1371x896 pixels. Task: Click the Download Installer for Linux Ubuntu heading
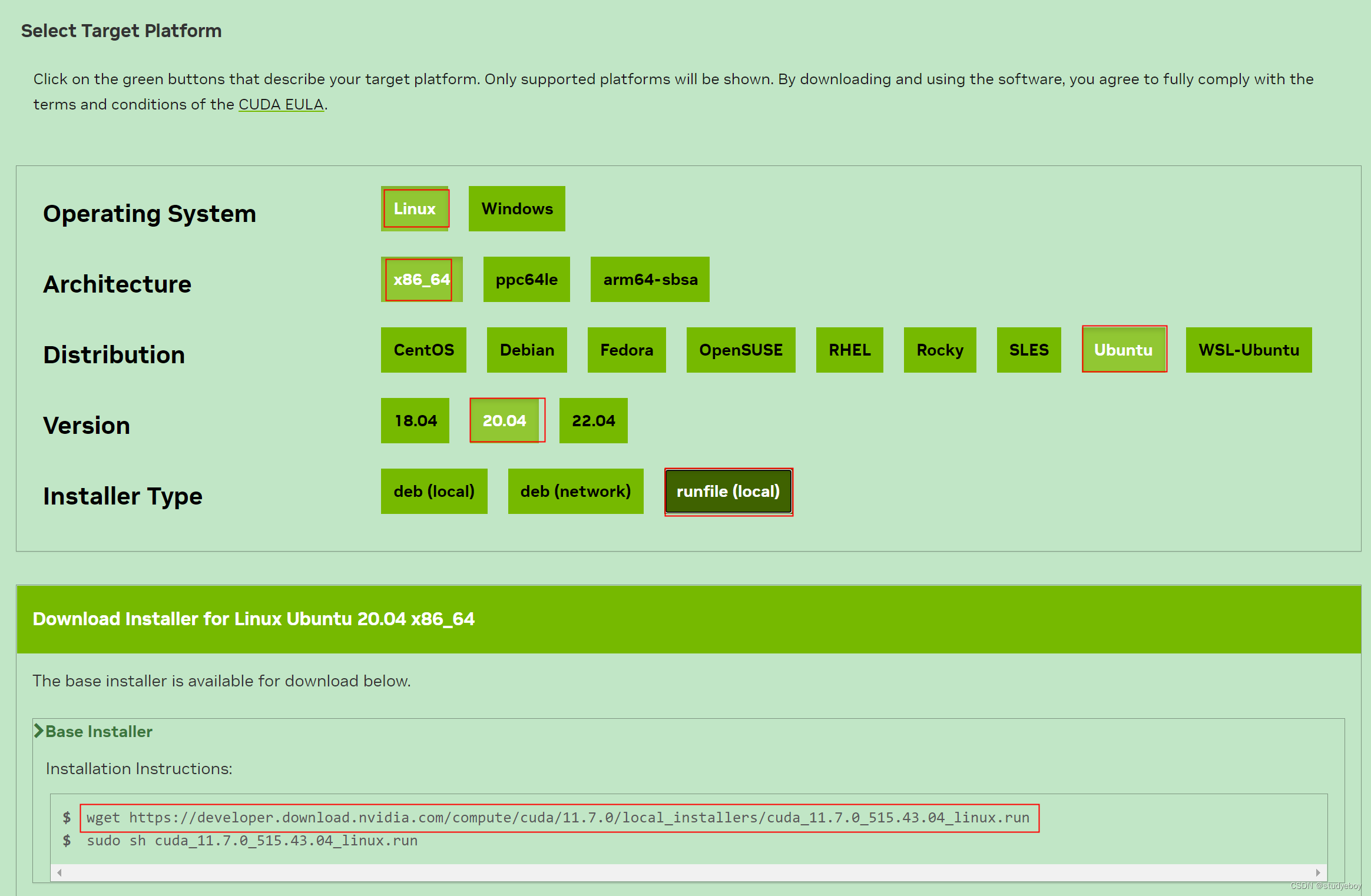[x=254, y=619]
